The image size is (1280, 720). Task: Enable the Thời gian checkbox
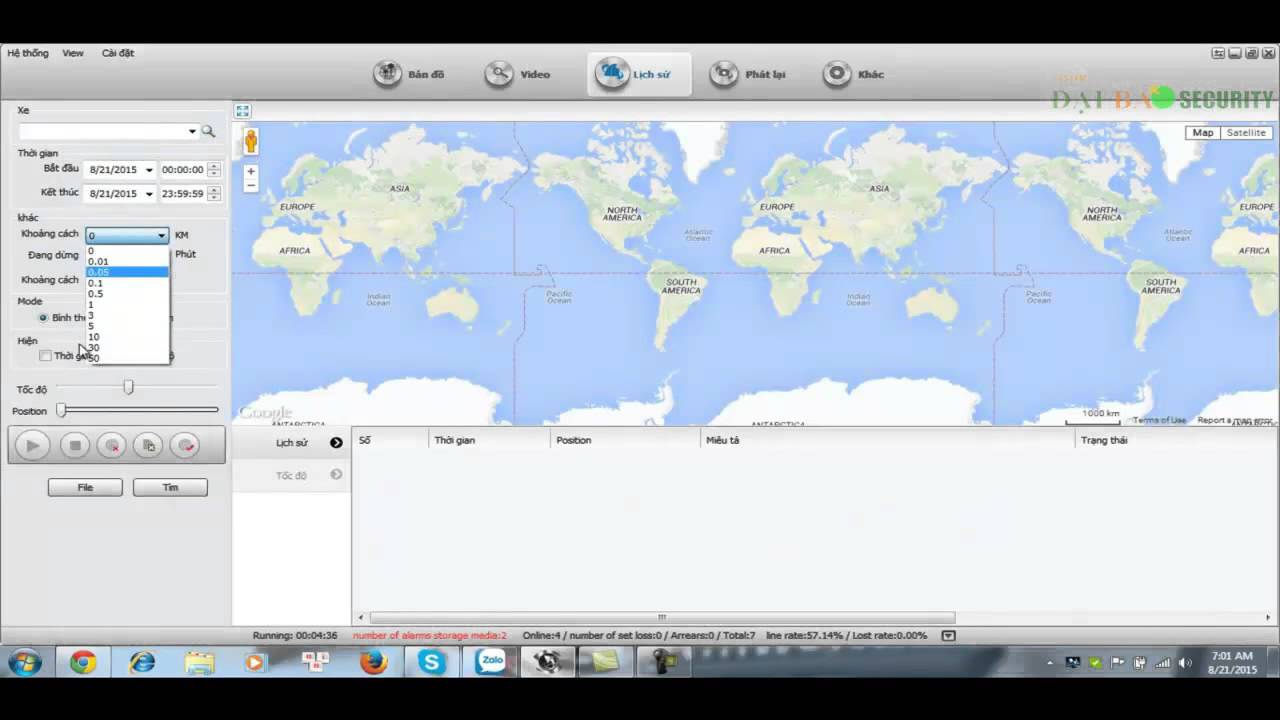[x=45, y=356]
